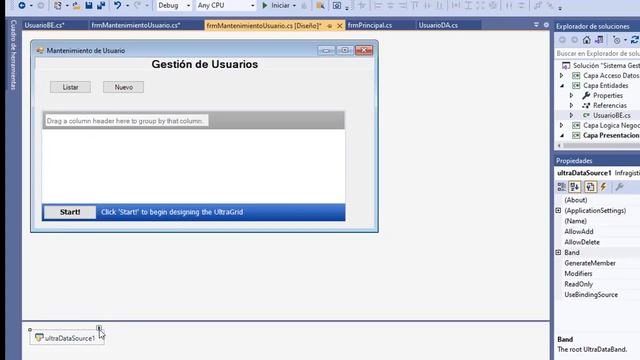This screenshot has width=640, height=360.
Task: Switch properties to categorized view
Action: tap(562, 187)
